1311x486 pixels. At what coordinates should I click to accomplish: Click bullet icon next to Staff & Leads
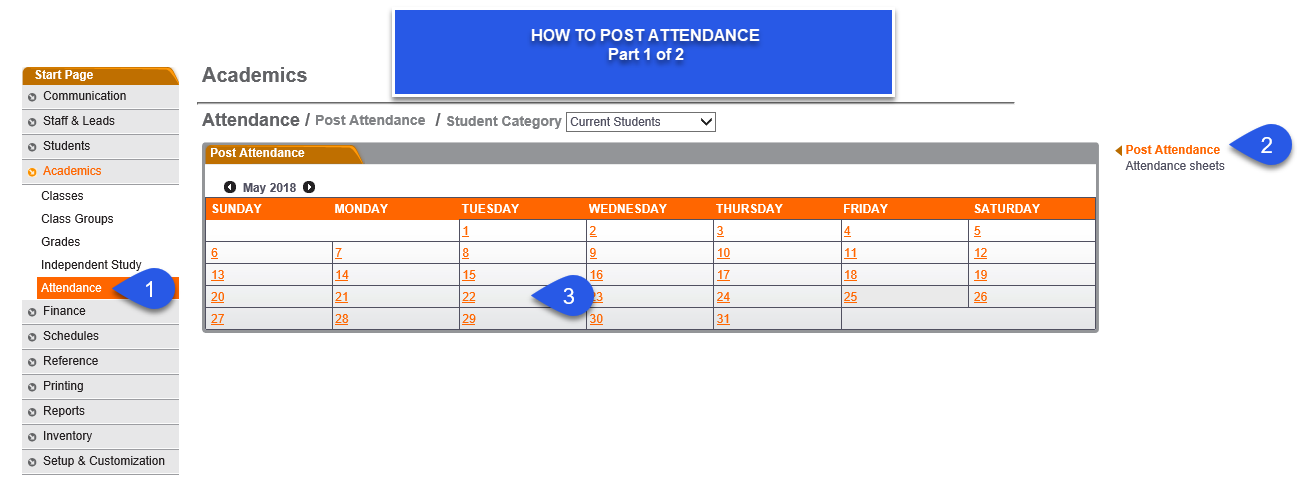33,122
